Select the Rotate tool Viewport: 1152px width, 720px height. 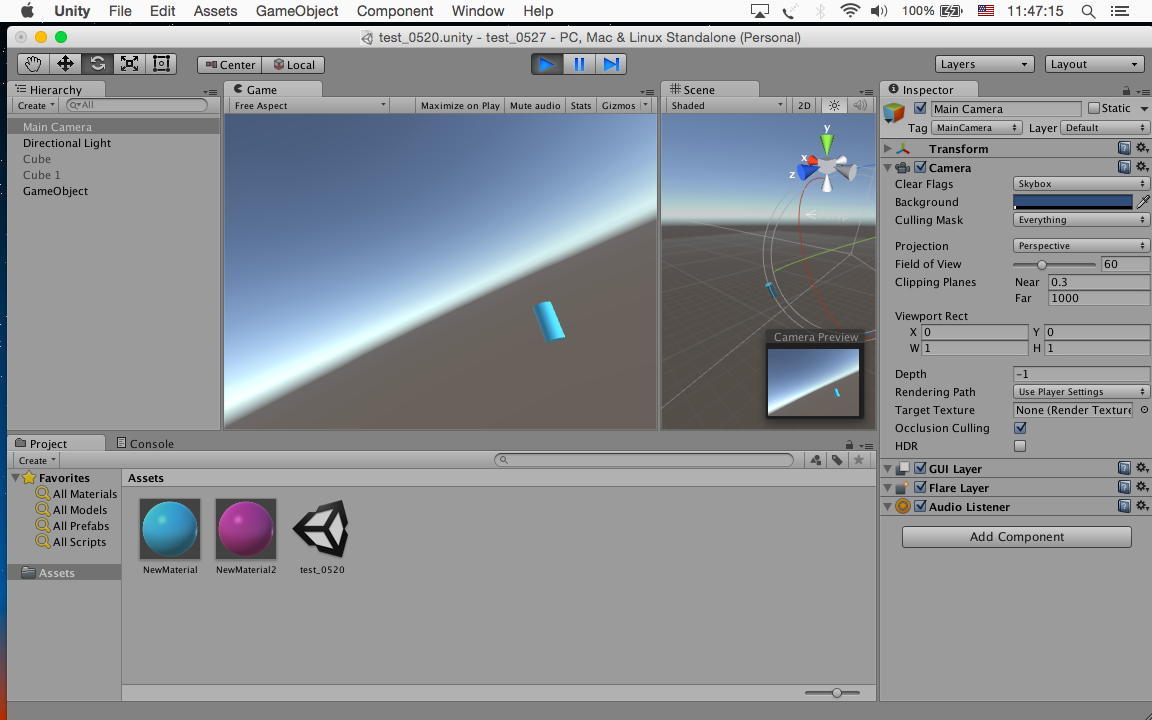point(97,64)
